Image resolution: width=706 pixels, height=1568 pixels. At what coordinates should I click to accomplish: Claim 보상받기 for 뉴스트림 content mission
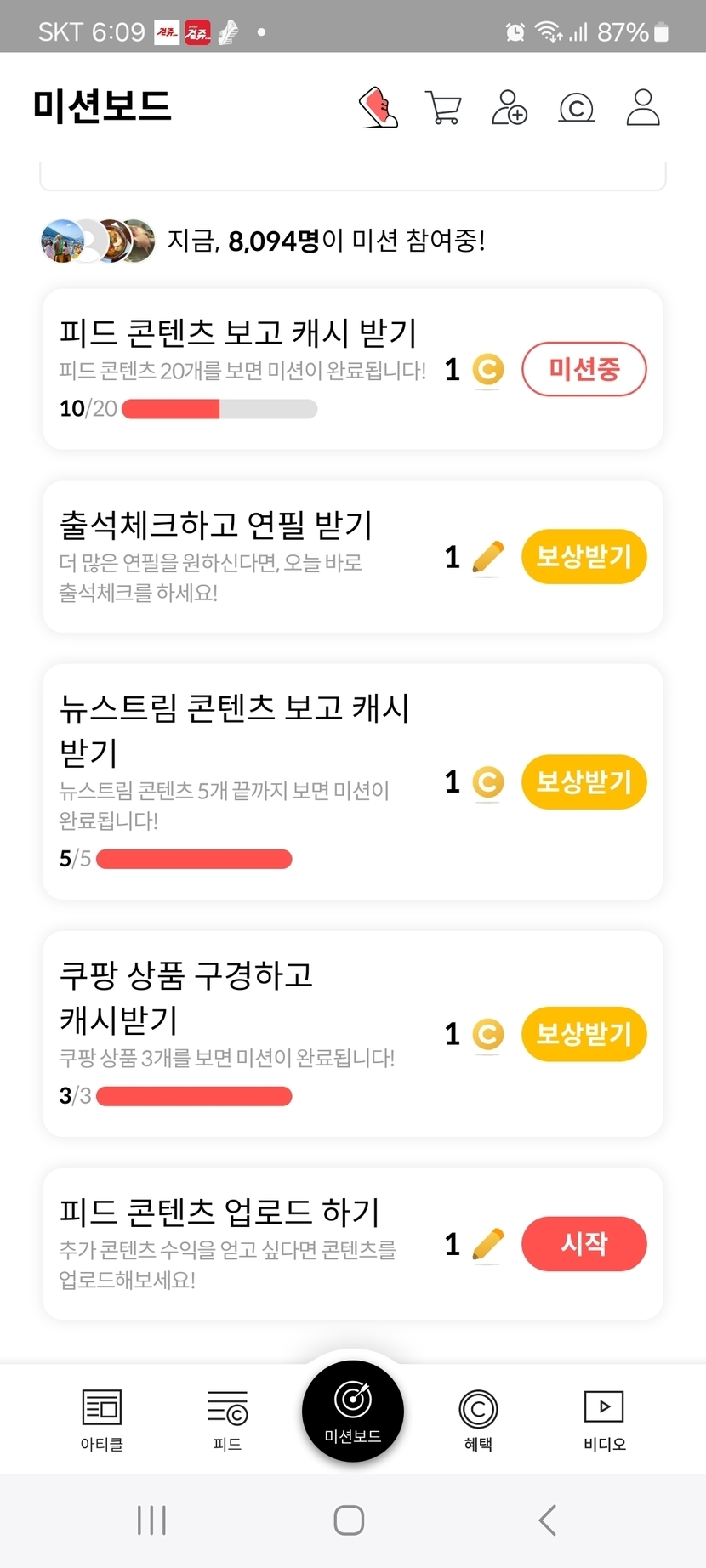(x=584, y=781)
